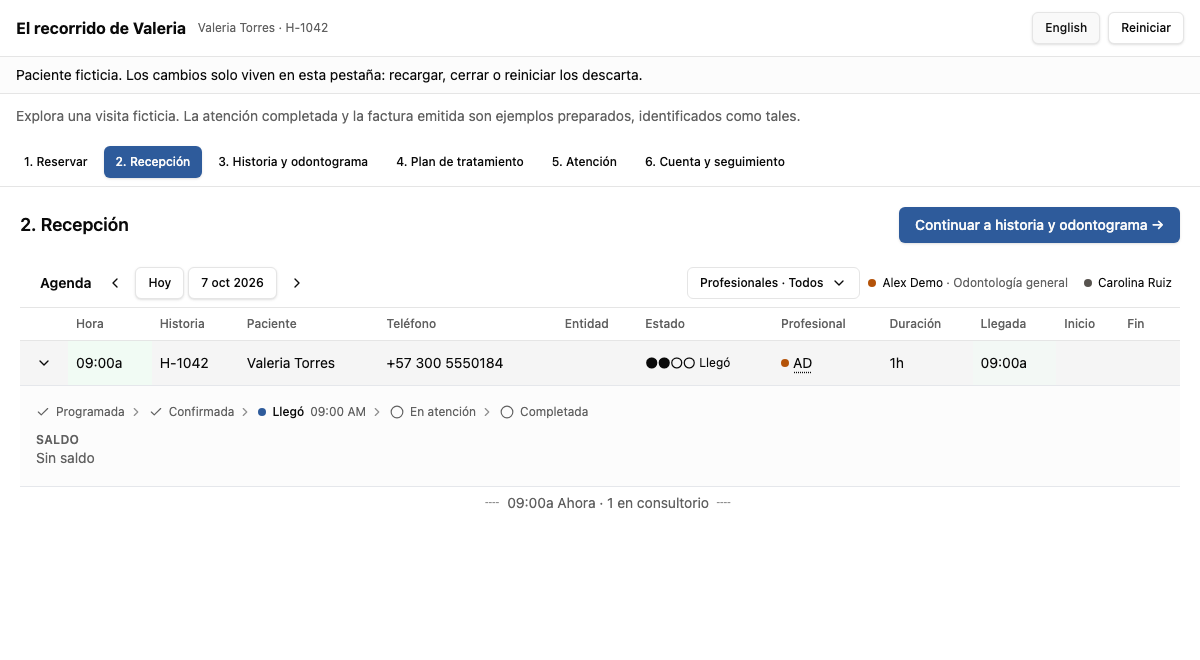Open the 6. Cuenta y seguimiento tab
Screen dimensions: 1200x660
(715, 162)
